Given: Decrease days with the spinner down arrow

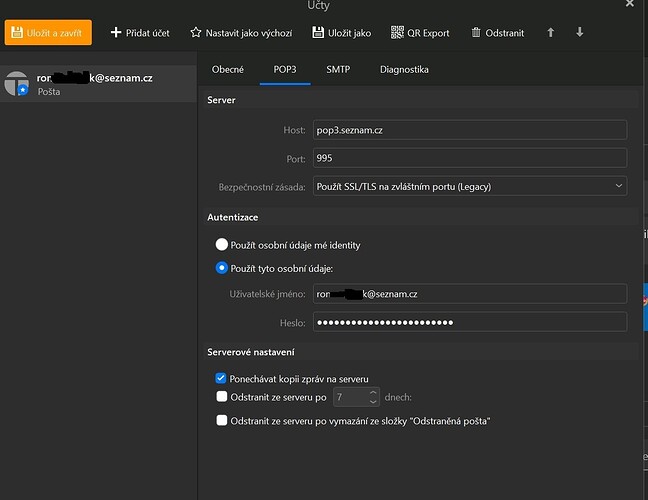Looking at the screenshot, I should 373,402.
